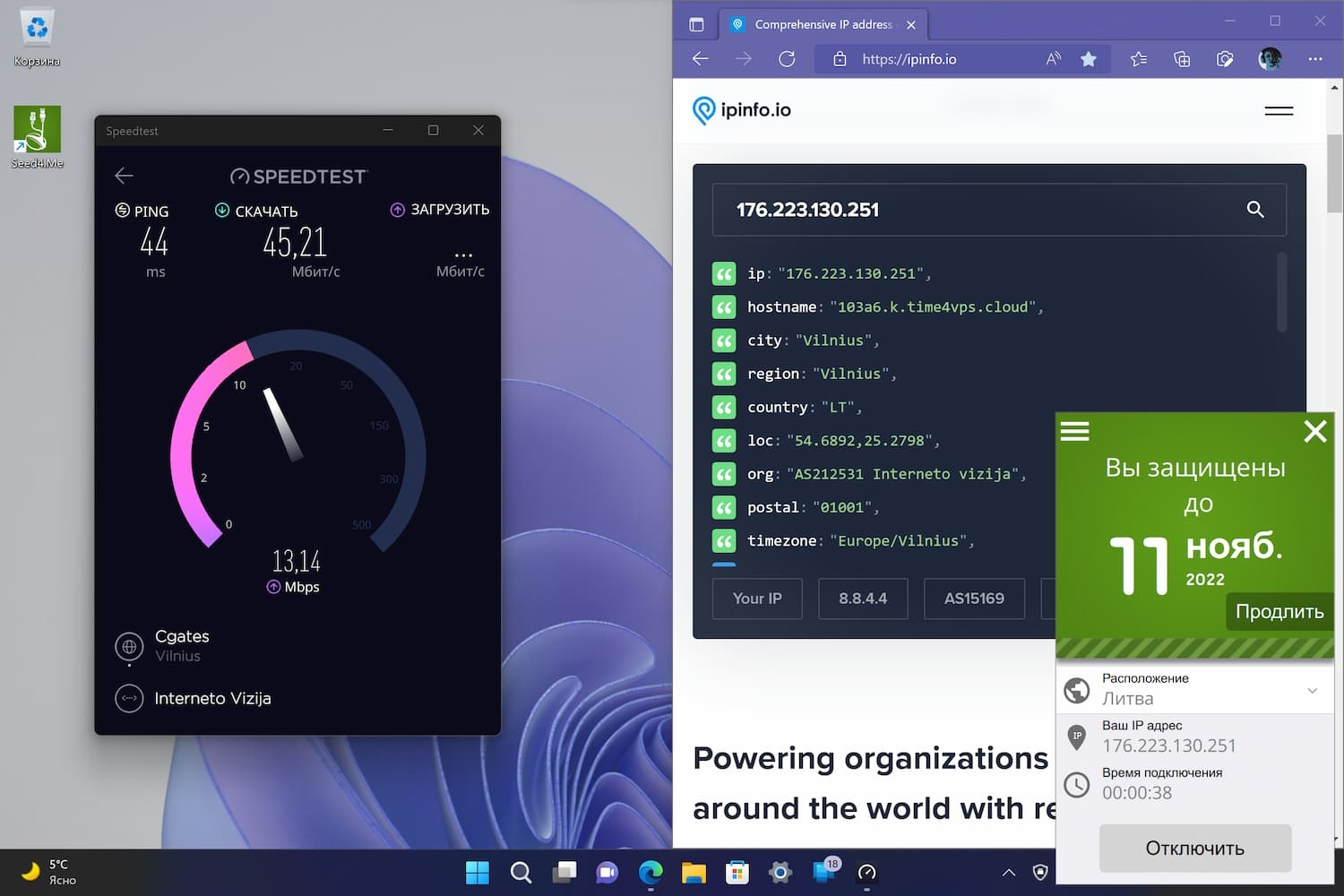Close the Comprehensive IP address tab

pos(911,25)
